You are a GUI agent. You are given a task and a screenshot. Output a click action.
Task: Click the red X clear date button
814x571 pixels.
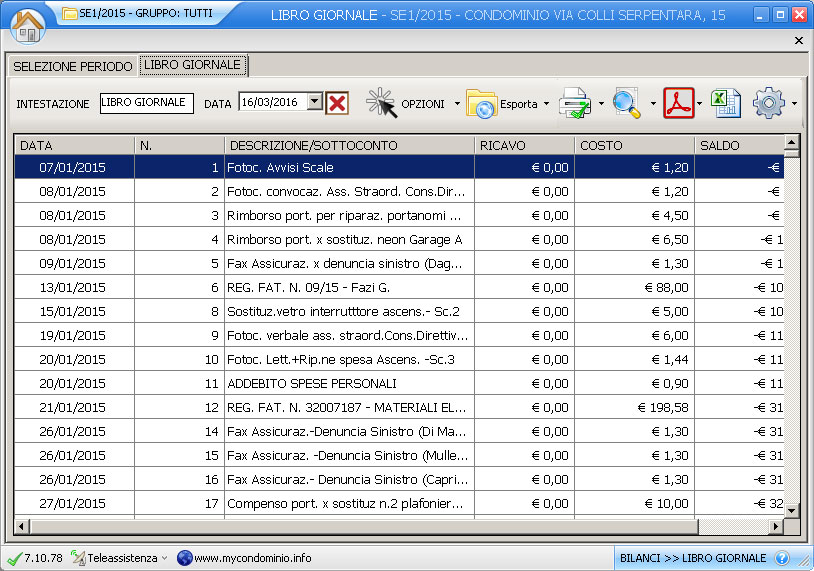click(x=337, y=103)
